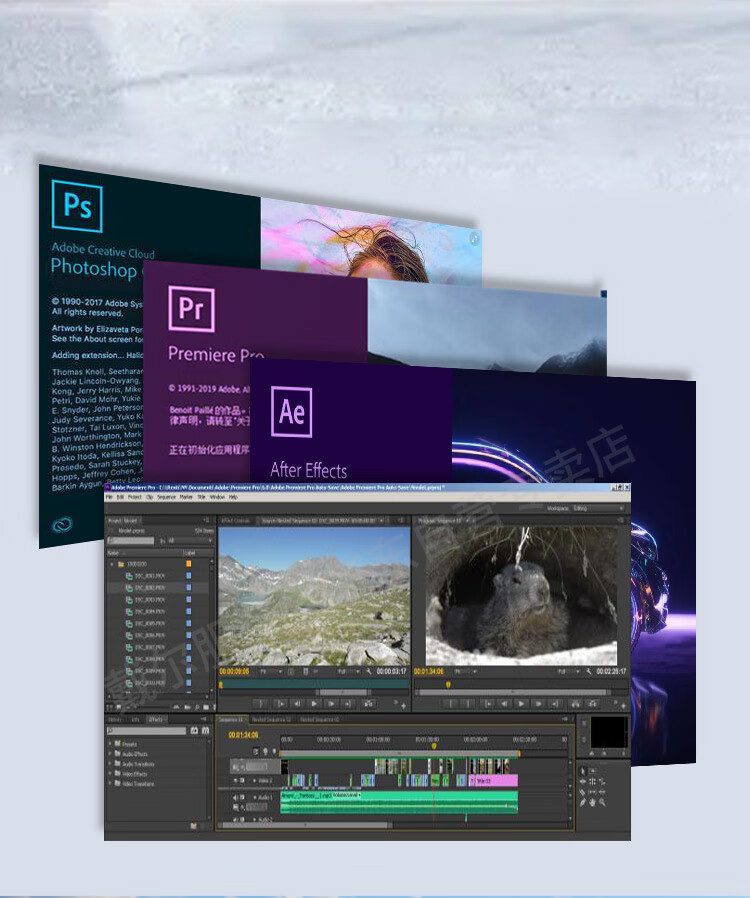Open Program monitor wrench settings
750x898 pixels.
click(x=589, y=671)
